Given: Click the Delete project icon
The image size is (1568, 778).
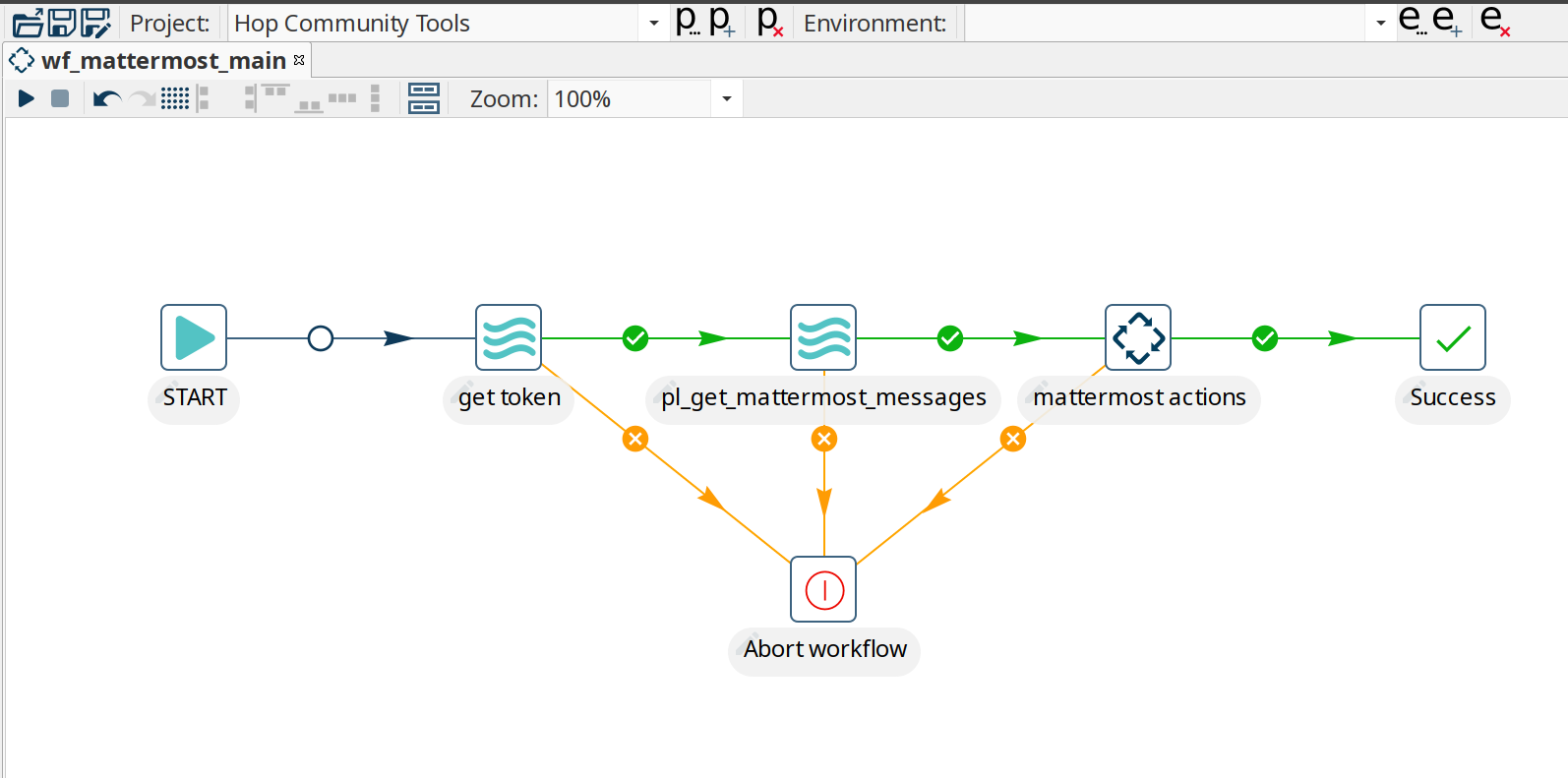Looking at the screenshot, I should (769, 22).
